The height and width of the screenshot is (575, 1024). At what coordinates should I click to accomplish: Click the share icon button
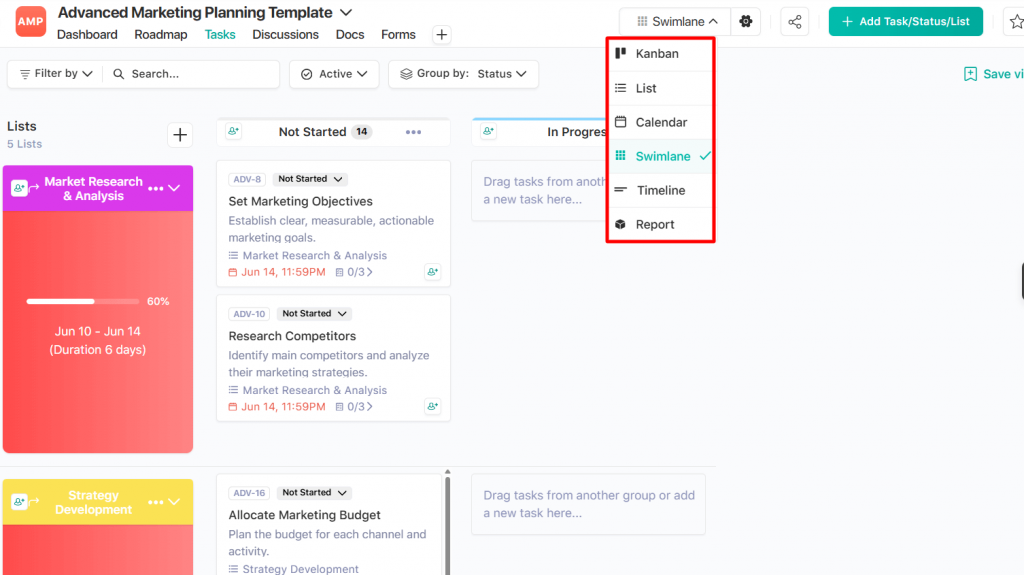pos(795,22)
